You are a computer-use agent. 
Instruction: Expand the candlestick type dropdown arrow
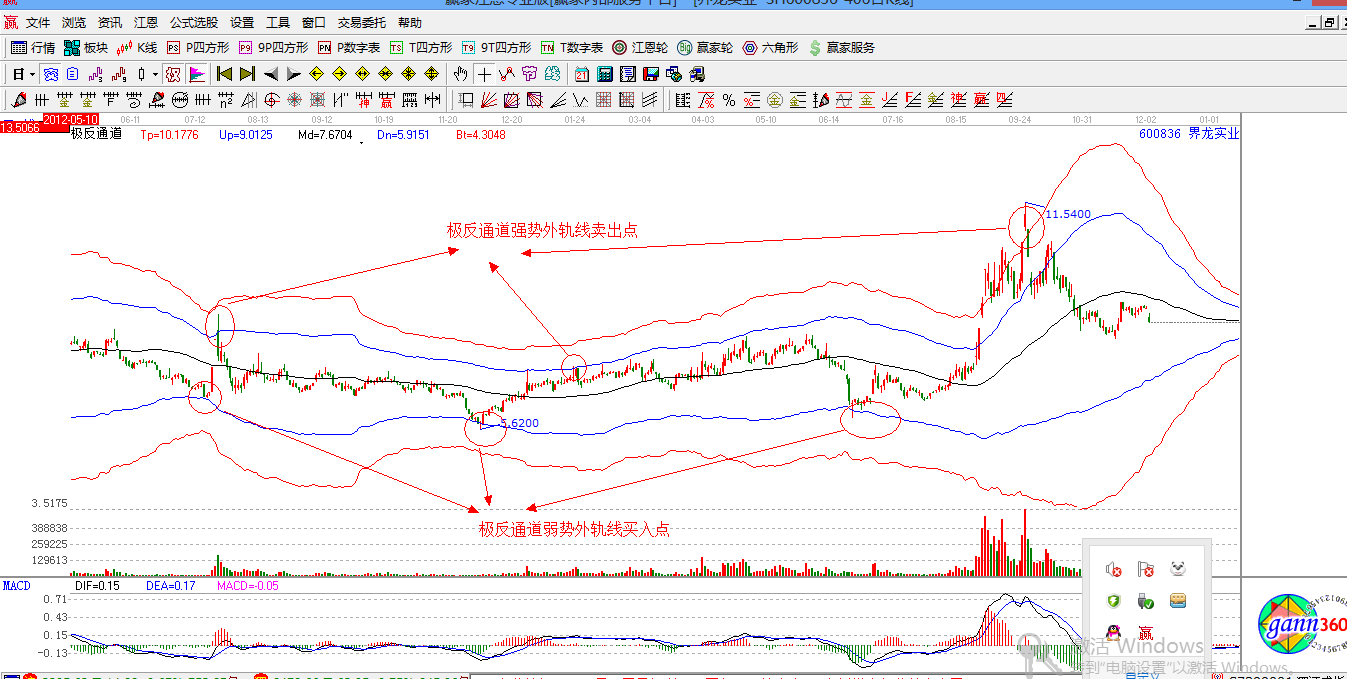coord(155,74)
